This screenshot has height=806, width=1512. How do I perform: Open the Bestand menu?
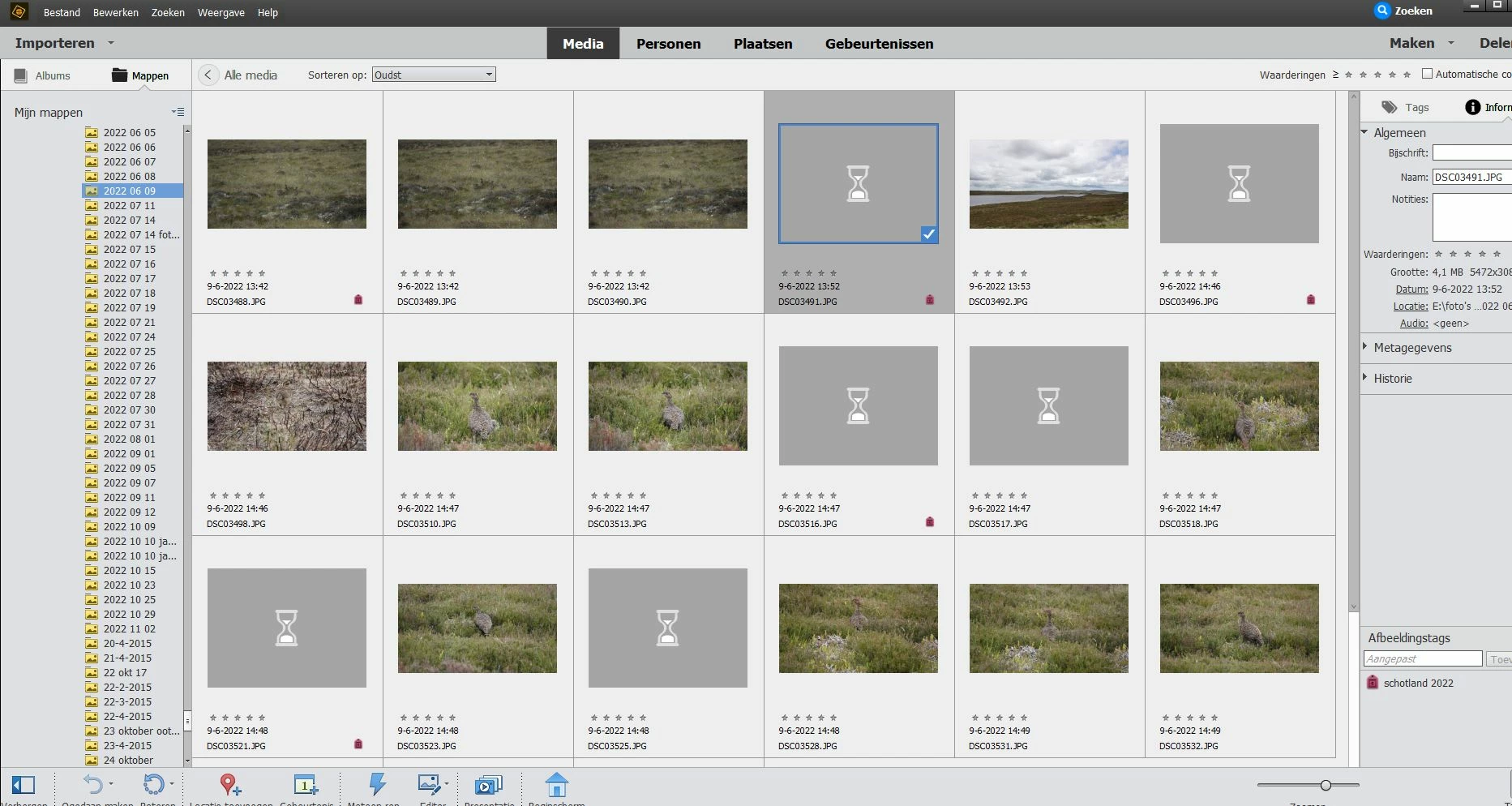click(x=62, y=12)
